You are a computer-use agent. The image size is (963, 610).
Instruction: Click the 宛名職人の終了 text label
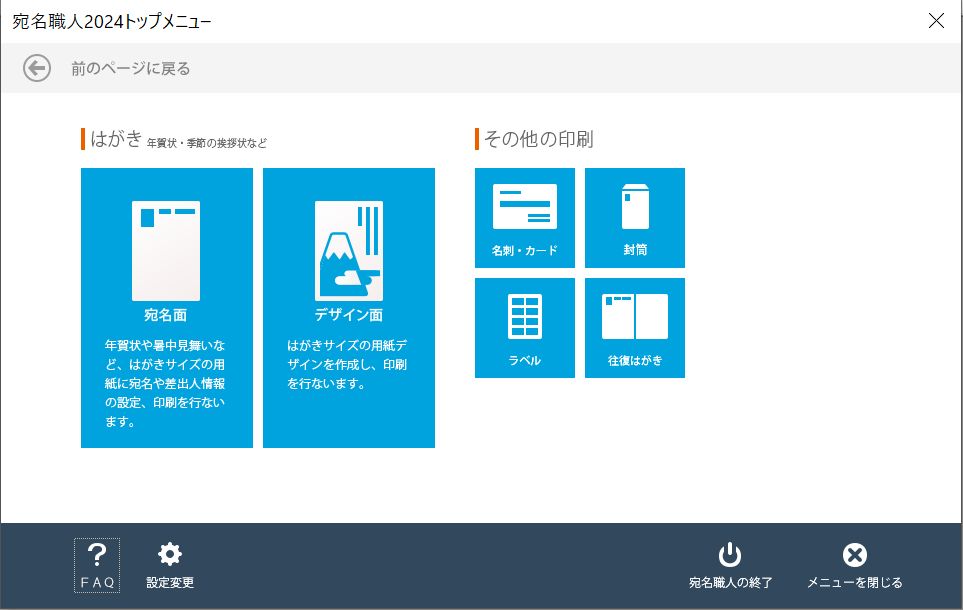(729, 580)
